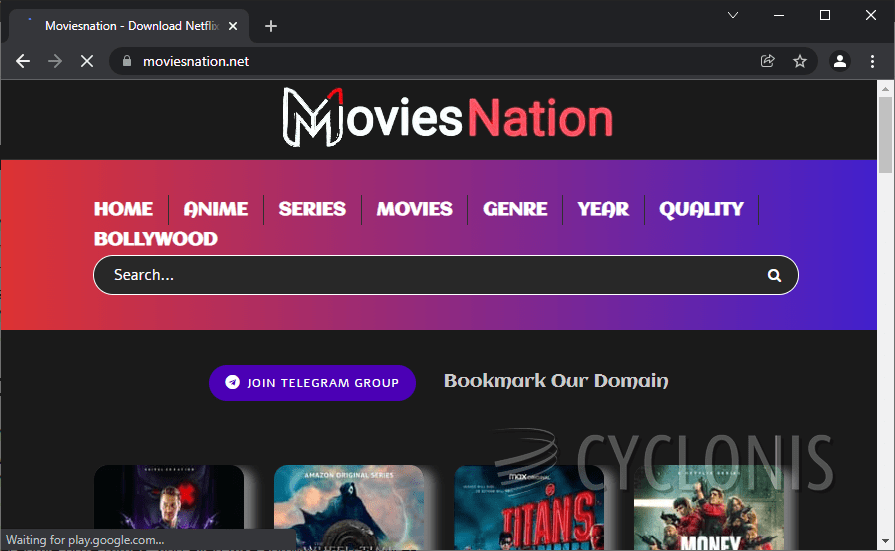Click the padlock site info icon
Screen dimensions: 895x551
tap(126, 61)
